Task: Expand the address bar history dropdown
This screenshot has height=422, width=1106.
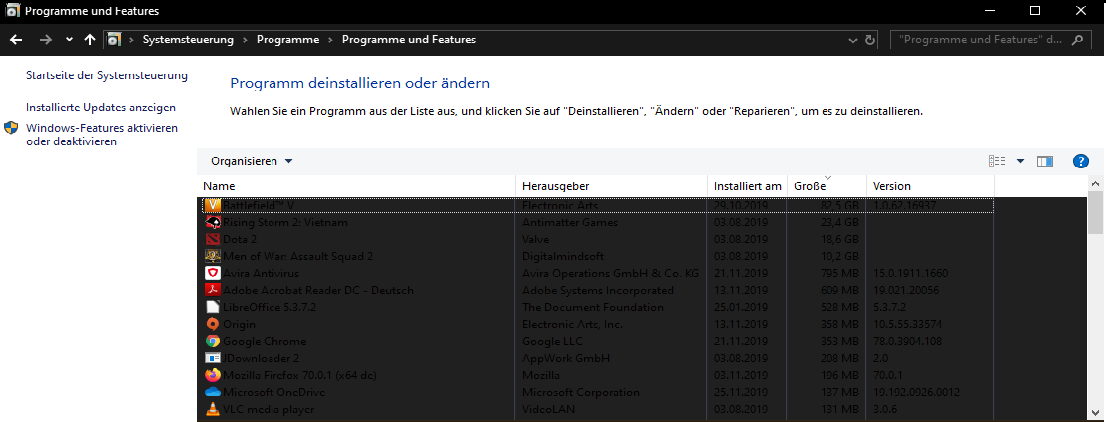Action: pos(853,40)
